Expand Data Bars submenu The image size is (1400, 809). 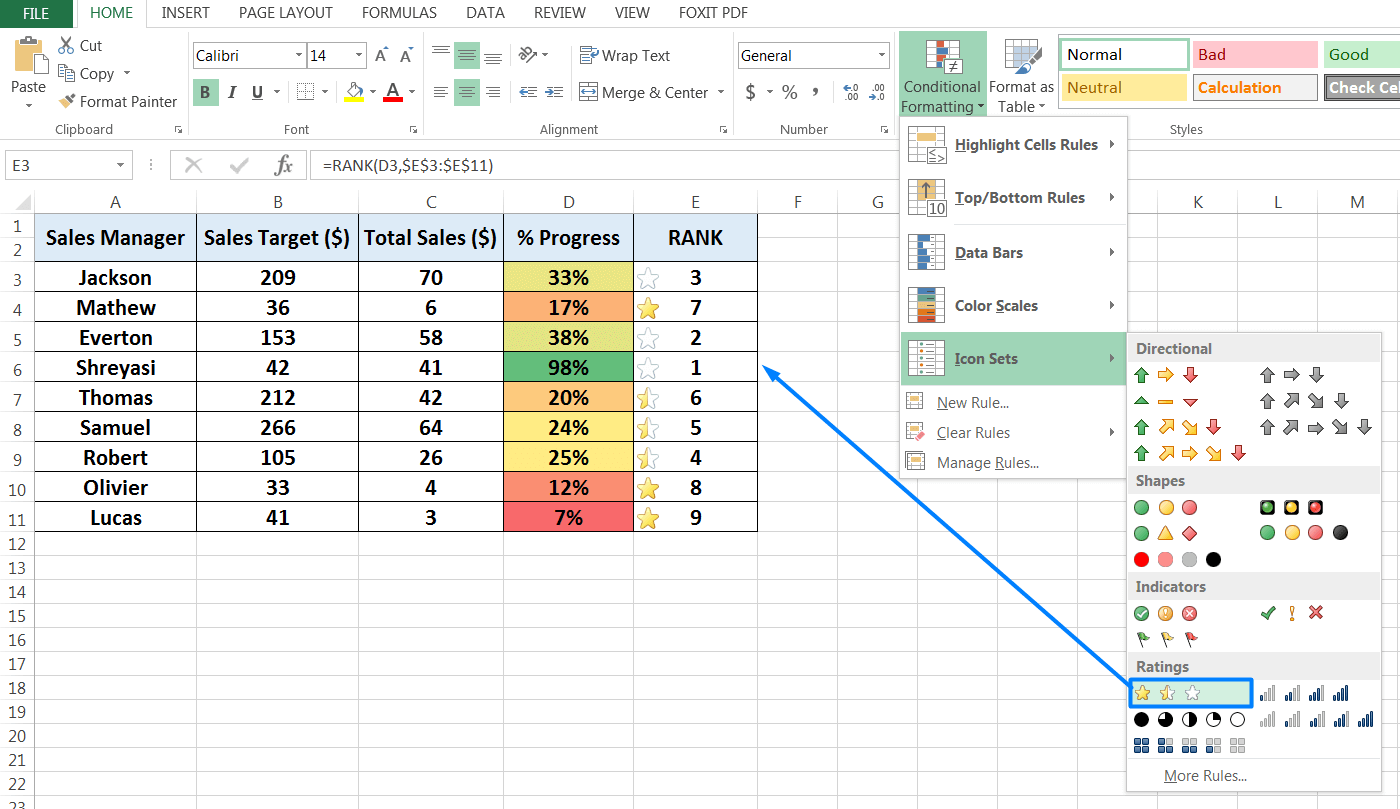(1013, 252)
